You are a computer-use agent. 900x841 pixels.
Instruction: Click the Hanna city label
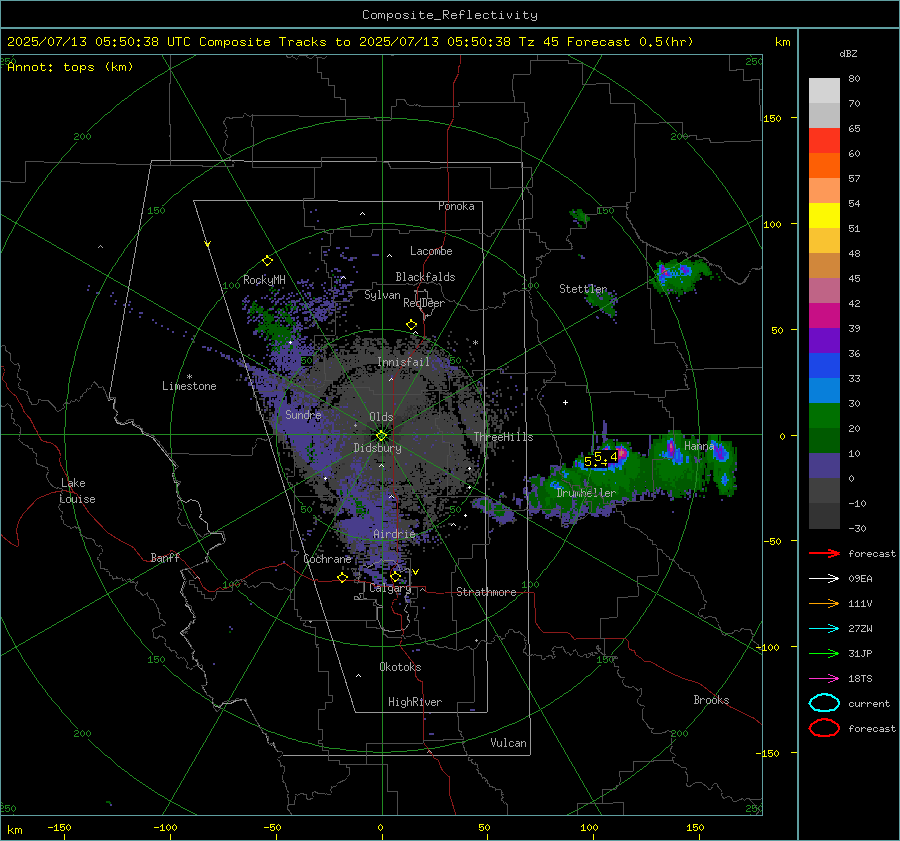699,446
